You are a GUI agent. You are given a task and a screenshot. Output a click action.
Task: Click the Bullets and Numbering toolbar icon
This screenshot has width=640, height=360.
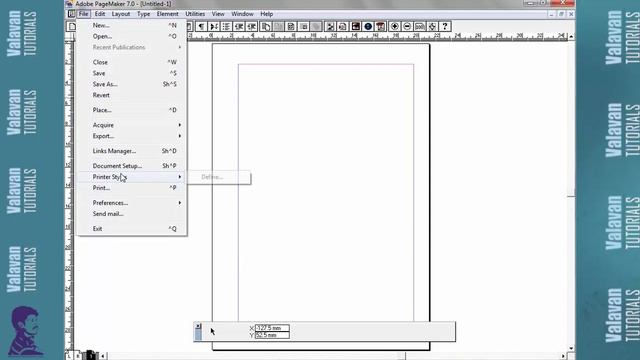(227, 27)
